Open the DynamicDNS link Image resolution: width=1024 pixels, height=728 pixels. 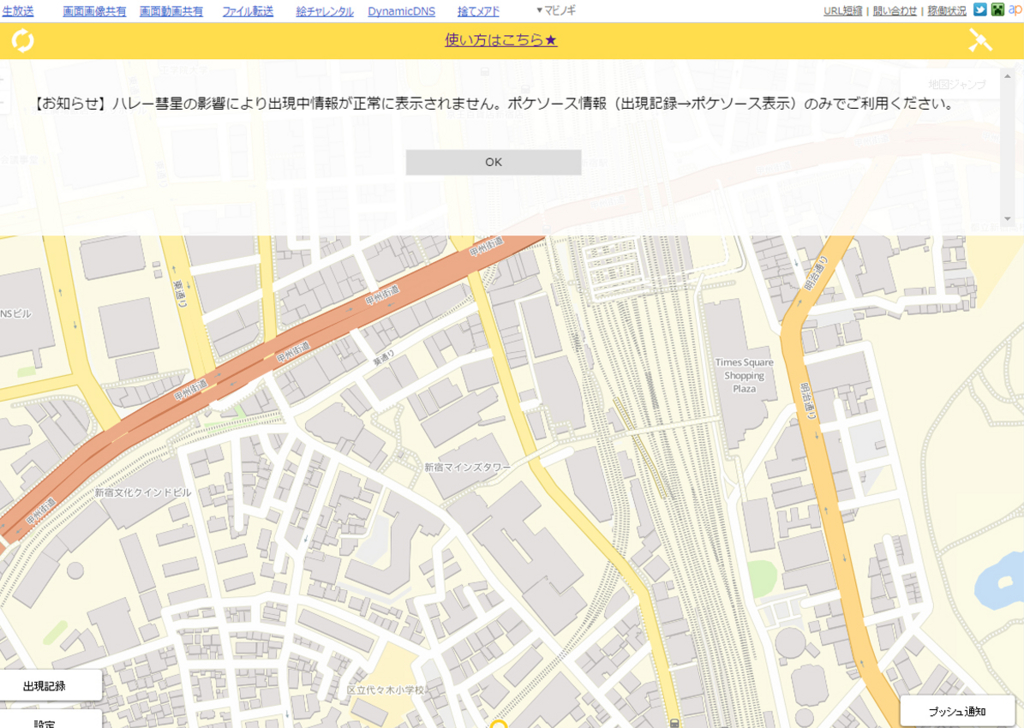[401, 11]
